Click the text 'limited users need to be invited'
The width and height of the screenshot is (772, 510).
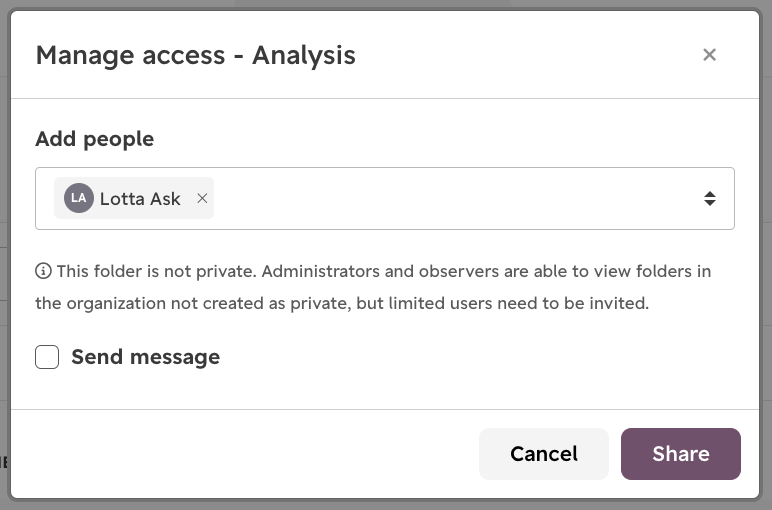point(519,303)
